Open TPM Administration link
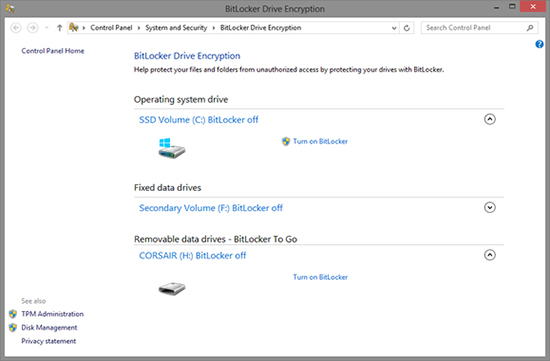The image size is (550, 361). coord(53,314)
